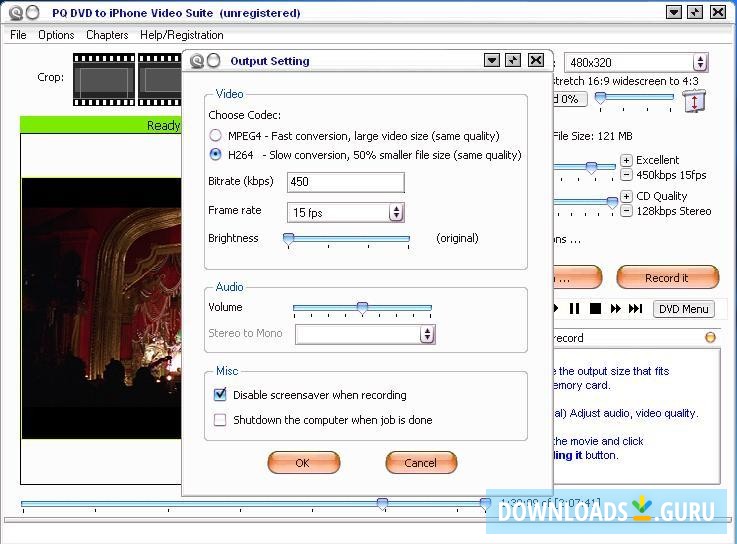The height and width of the screenshot is (544, 737).
Task: Click the round button beside Output Setting logo
Action: pos(214,61)
